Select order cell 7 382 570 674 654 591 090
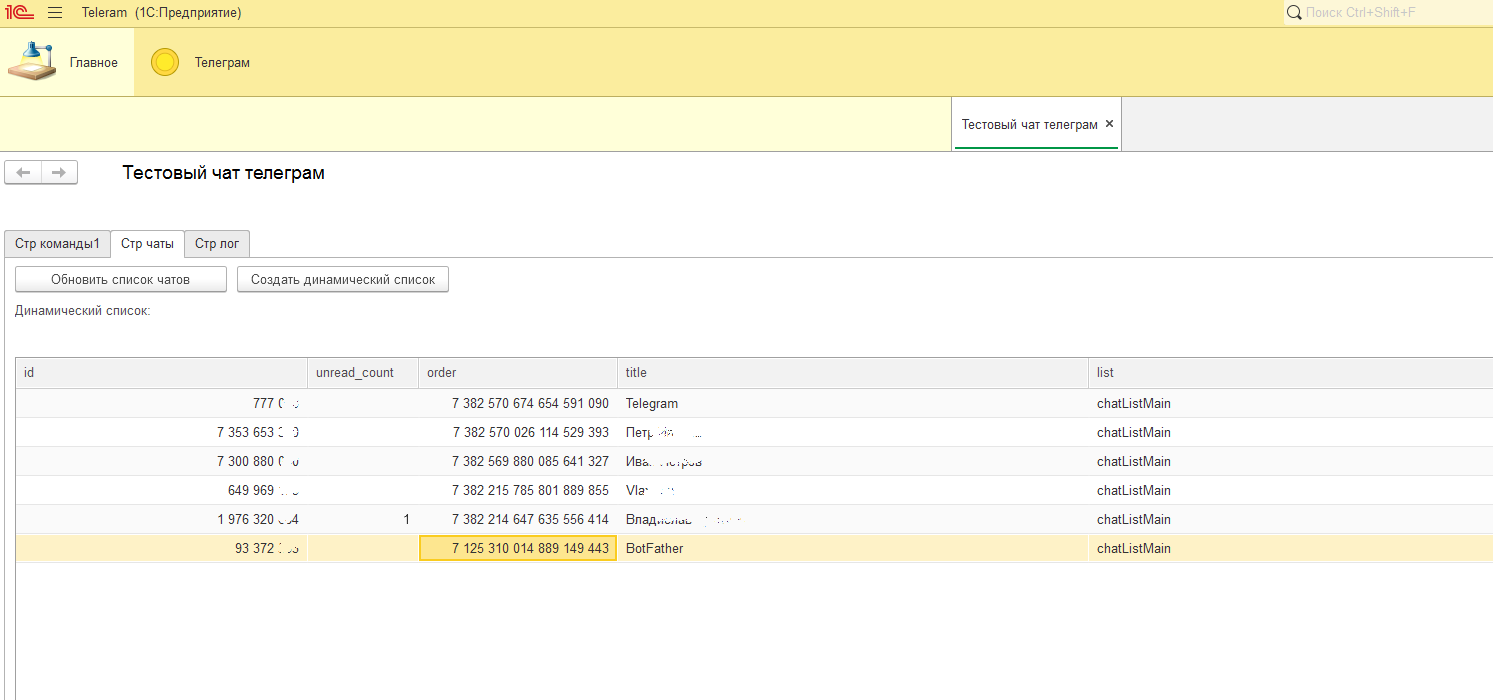Image resolution: width=1493 pixels, height=700 pixels. point(517,403)
